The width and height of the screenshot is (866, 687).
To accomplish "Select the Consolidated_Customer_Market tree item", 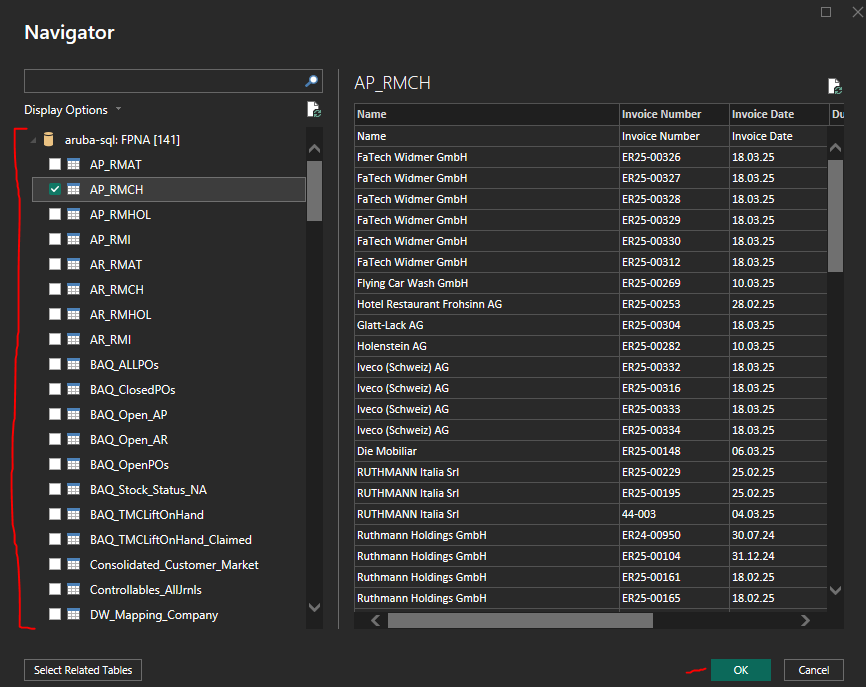I will tap(174, 564).
